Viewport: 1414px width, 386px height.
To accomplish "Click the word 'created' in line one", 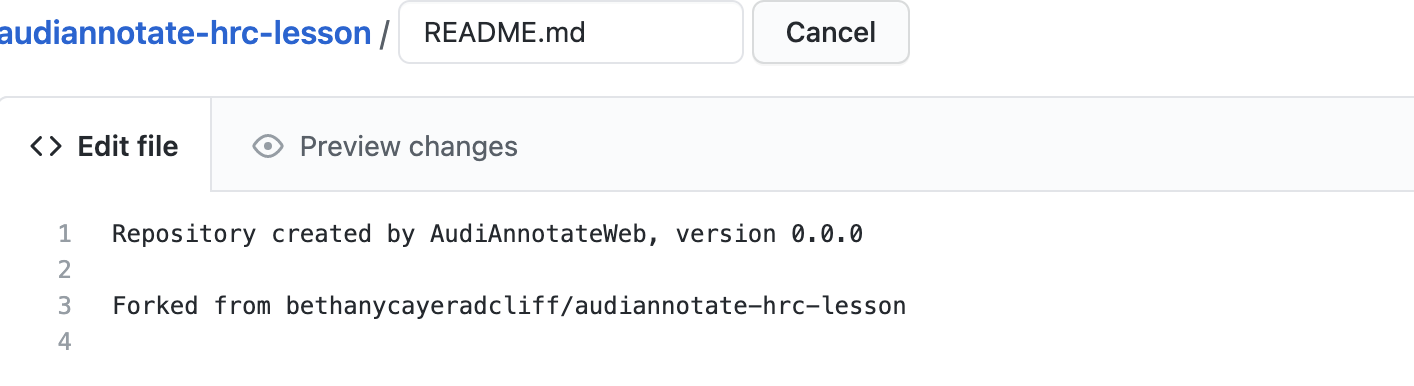I will tap(322, 234).
